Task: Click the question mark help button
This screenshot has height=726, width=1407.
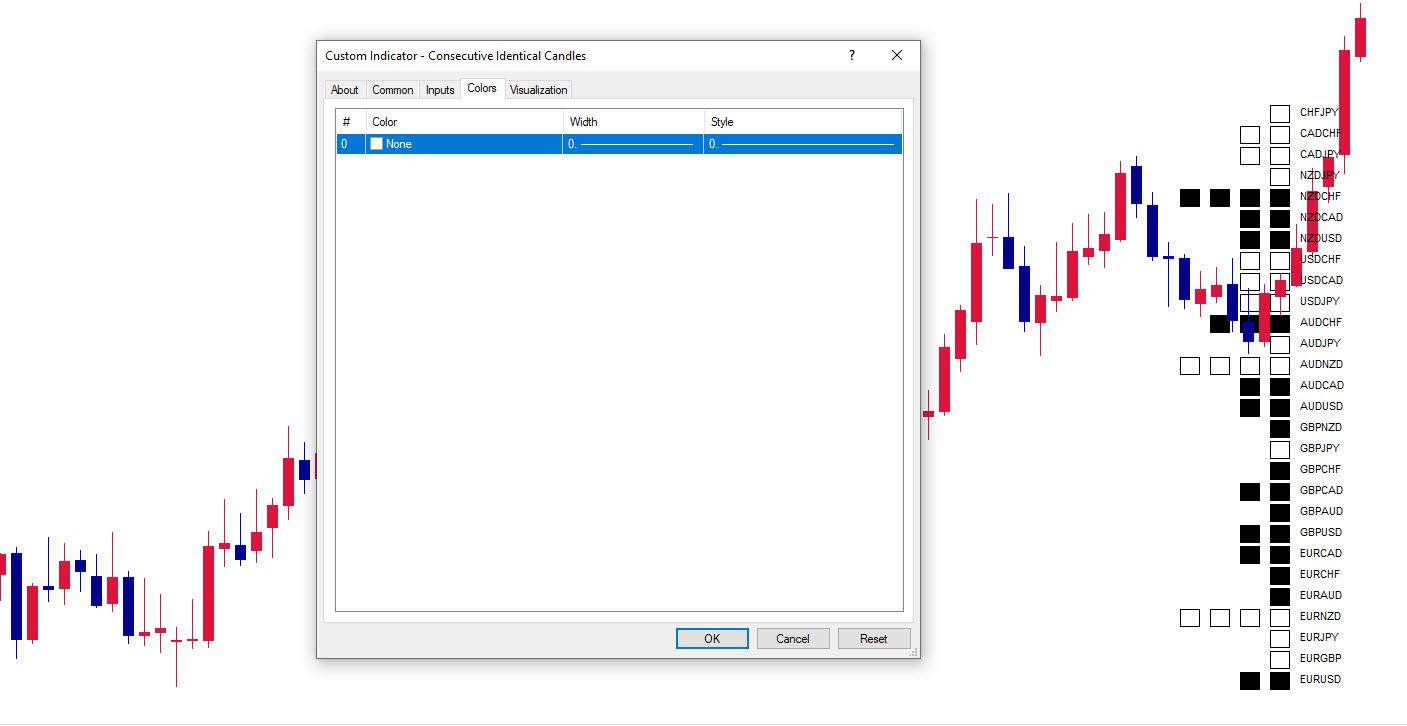Action: pos(852,56)
